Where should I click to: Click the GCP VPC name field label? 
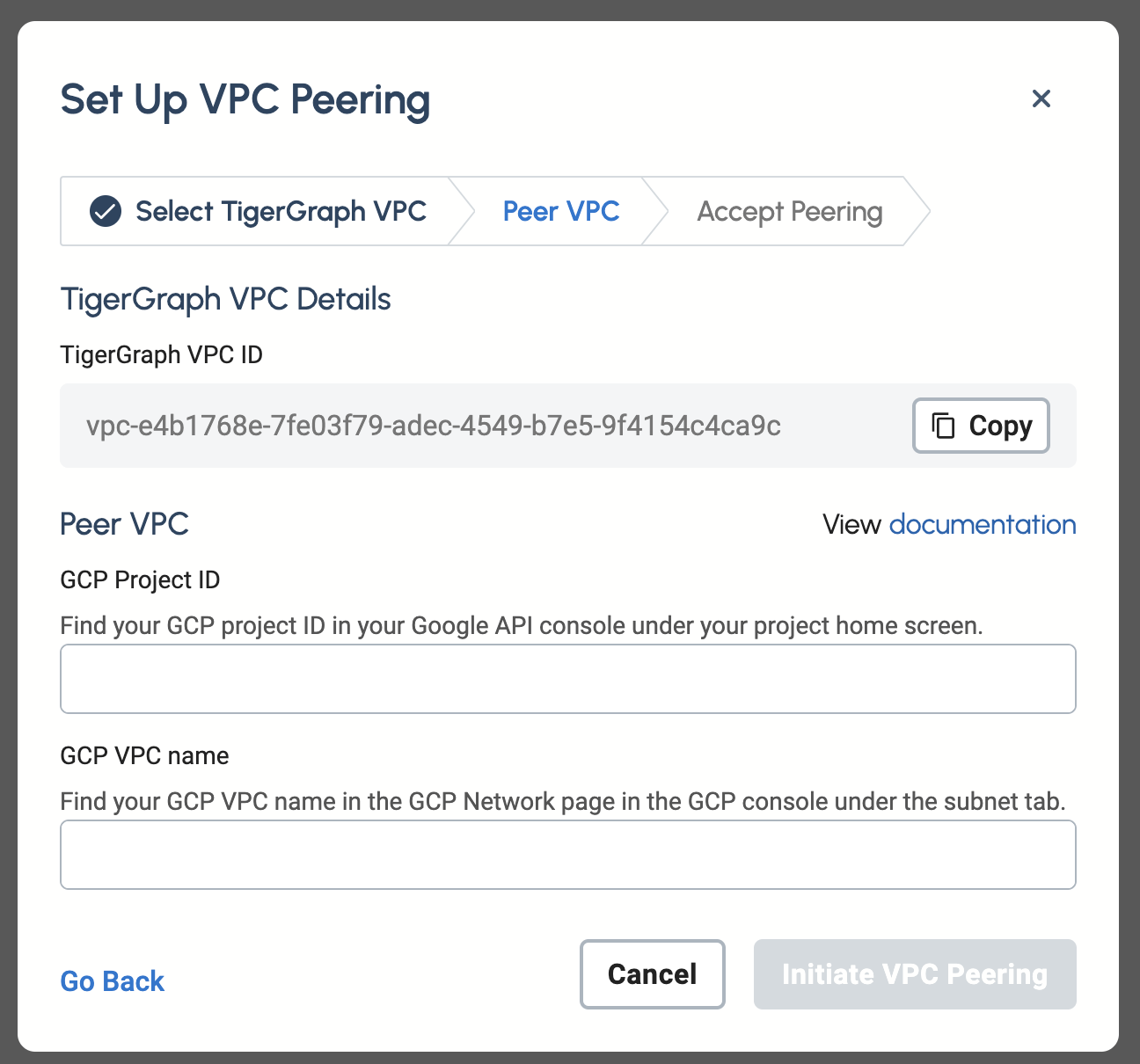pos(144,756)
